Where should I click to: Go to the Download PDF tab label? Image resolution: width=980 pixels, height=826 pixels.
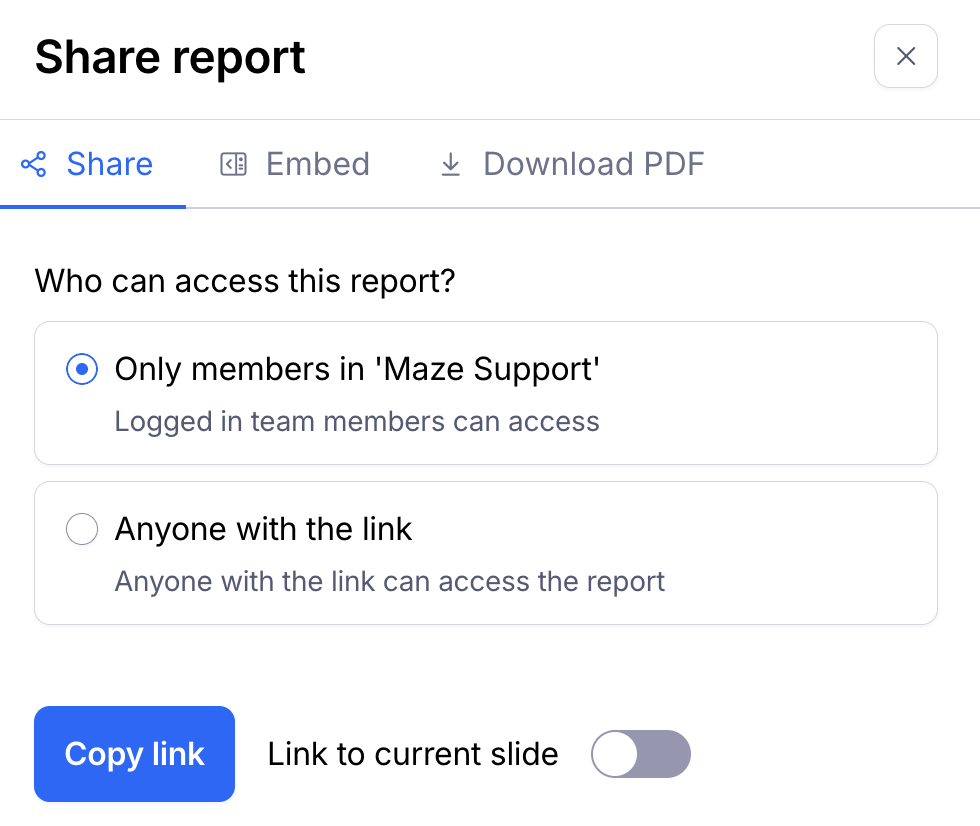594,164
